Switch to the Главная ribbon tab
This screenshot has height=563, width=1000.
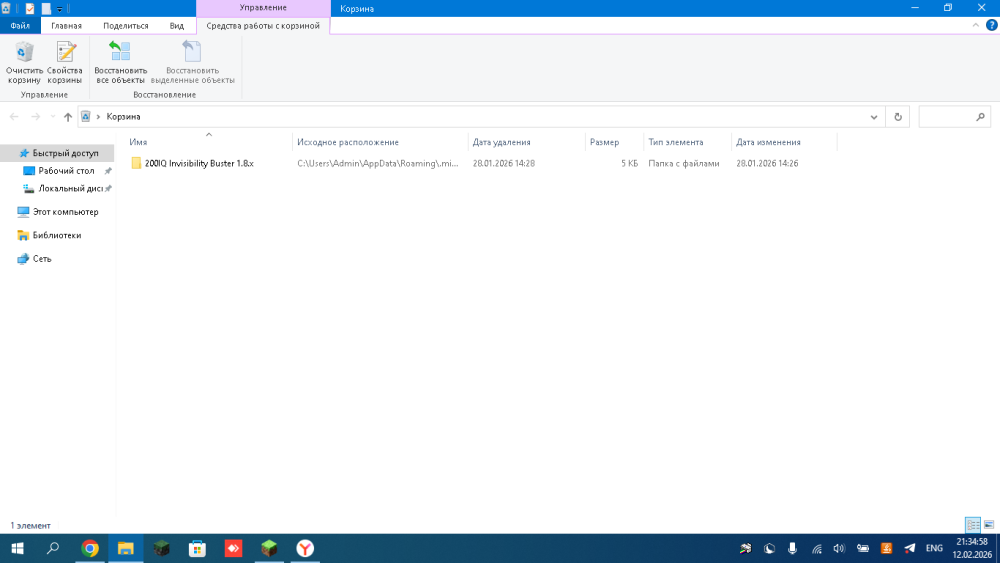tap(66, 26)
